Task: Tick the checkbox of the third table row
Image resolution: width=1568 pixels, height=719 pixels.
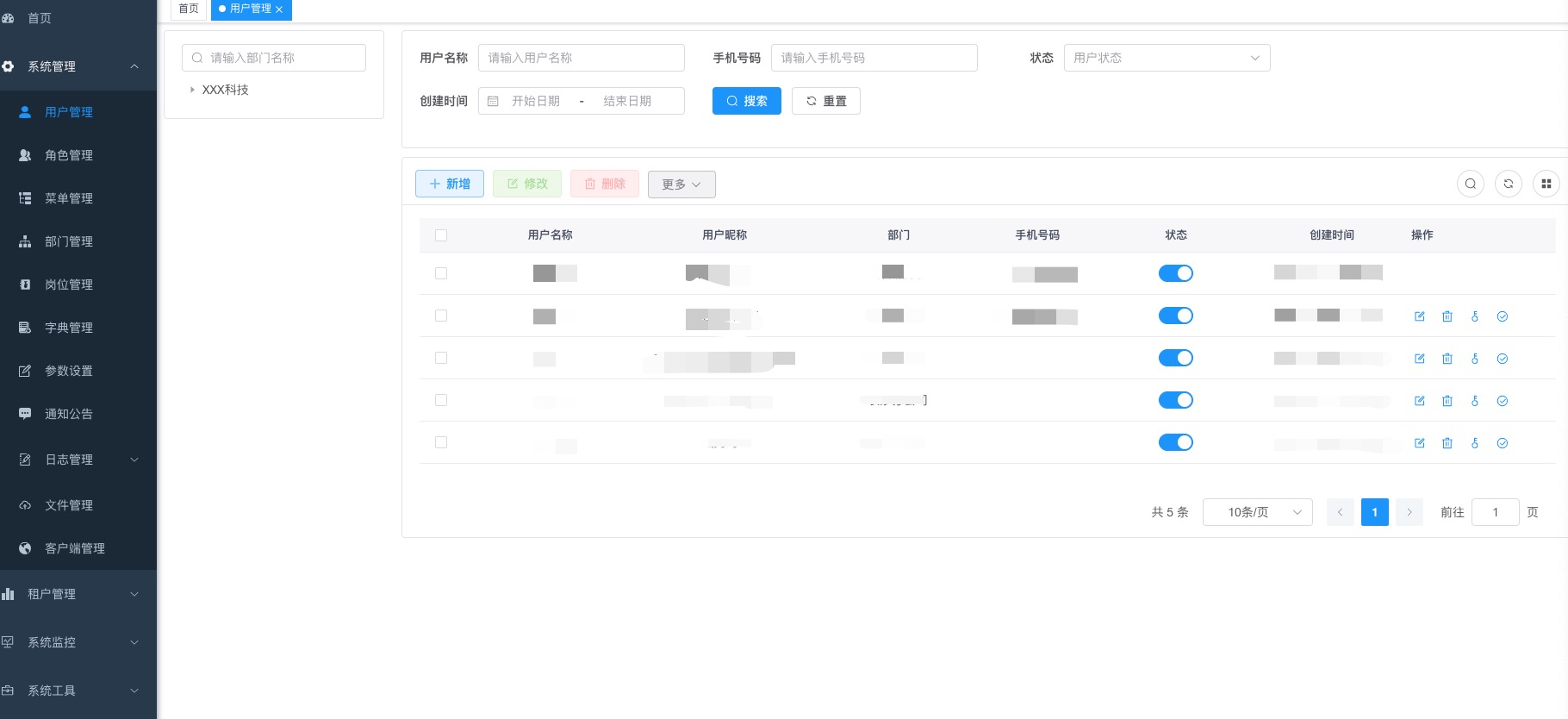Action: [441, 358]
